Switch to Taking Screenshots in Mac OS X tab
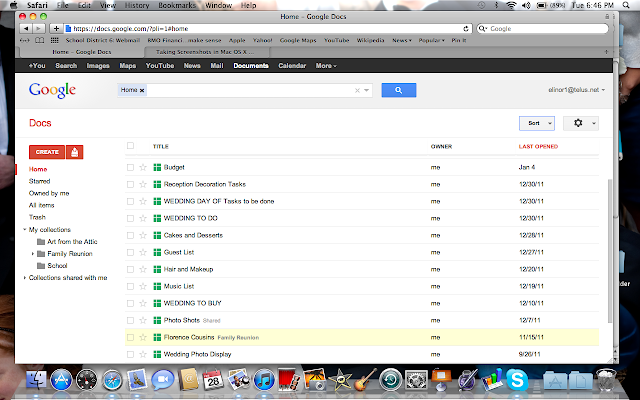 click(206, 52)
